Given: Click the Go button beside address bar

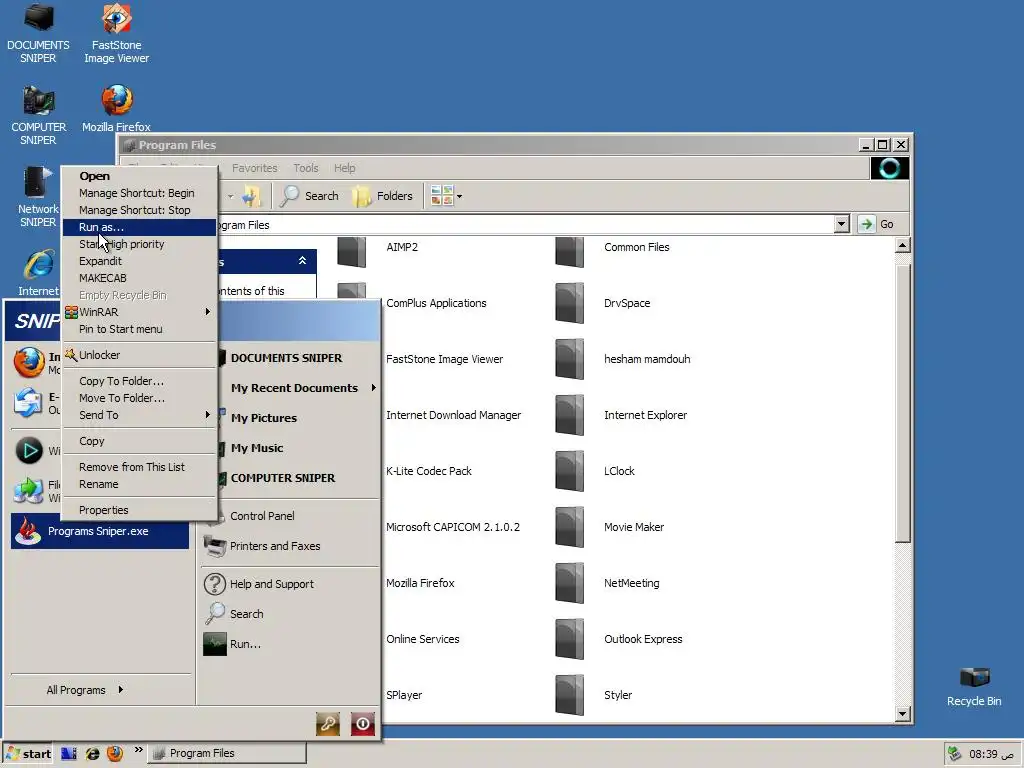Looking at the screenshot, I should tap(878, 224).
